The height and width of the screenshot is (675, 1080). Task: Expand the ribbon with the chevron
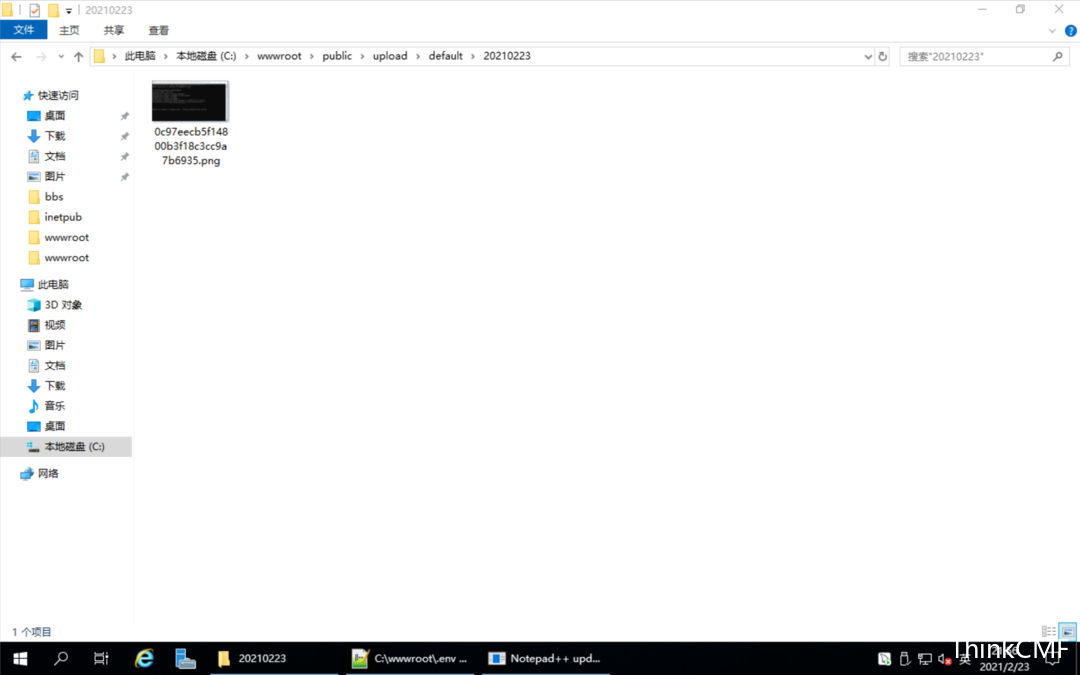(1052, 31)
